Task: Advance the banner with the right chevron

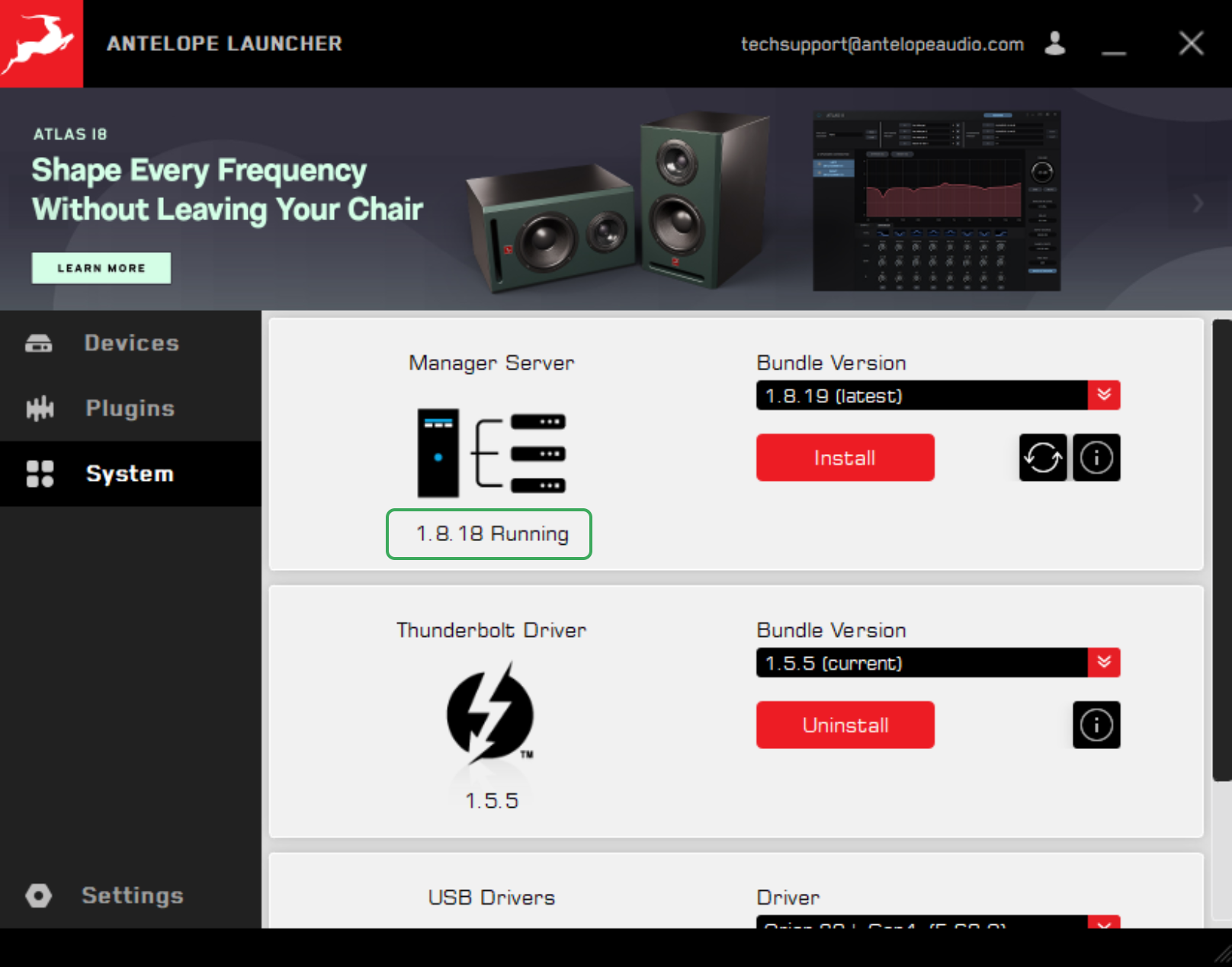Action: click(1198, 203)
